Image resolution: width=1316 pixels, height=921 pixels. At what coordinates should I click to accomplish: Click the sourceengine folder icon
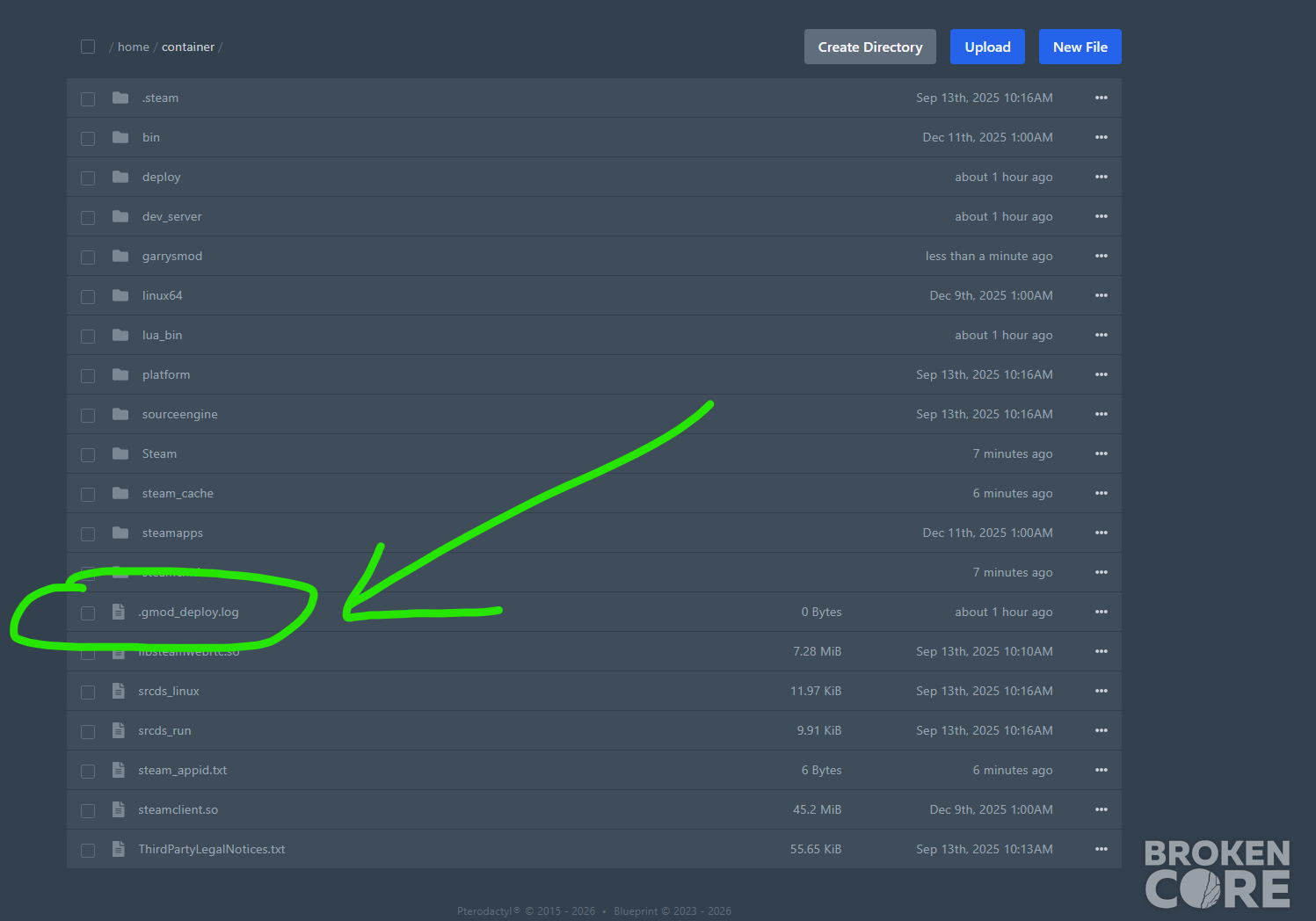(x=120, y=414)
